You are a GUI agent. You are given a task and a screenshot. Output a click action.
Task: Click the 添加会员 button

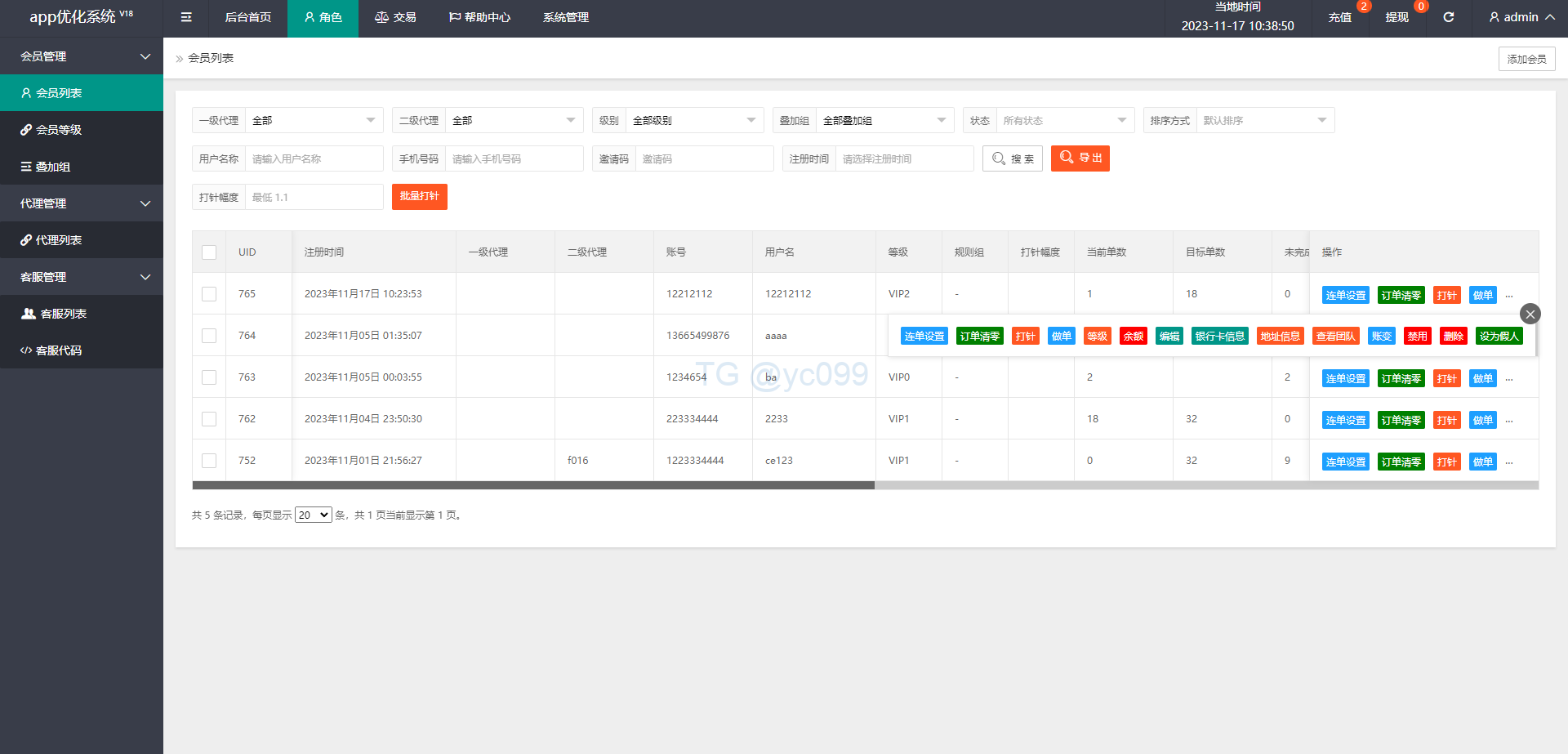[1526, 59]
